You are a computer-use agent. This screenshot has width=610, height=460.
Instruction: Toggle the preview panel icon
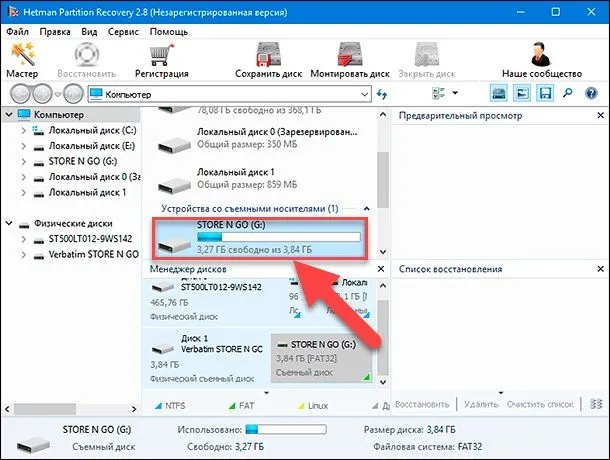click(x=522, y=93)
